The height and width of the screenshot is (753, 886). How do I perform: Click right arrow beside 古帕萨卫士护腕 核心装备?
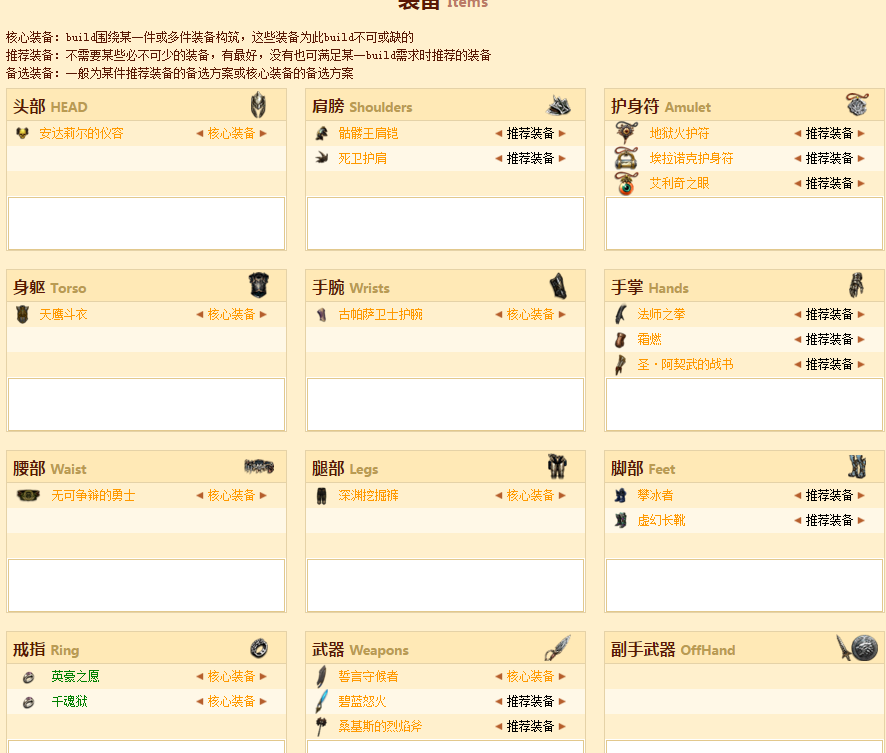(562, 314)
